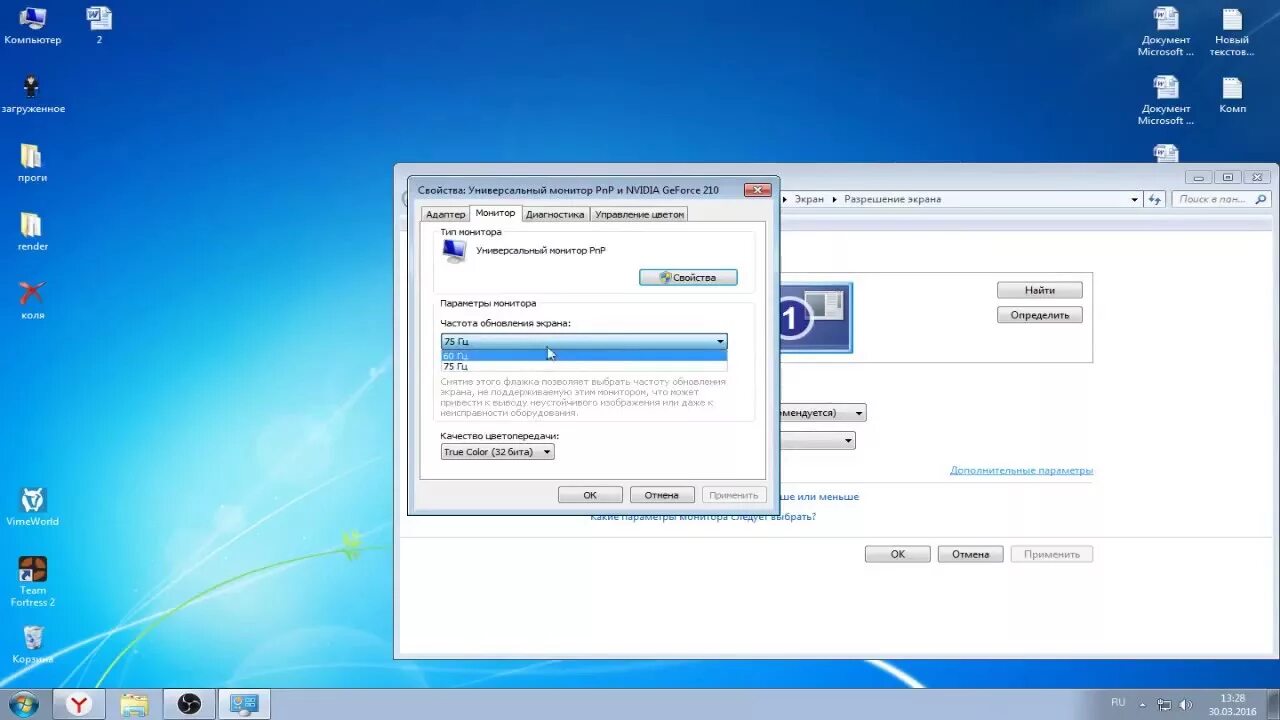Choose 75 Гц in the refresh list
This screenshot has width=1280, height=720.
tap(584, 366)
